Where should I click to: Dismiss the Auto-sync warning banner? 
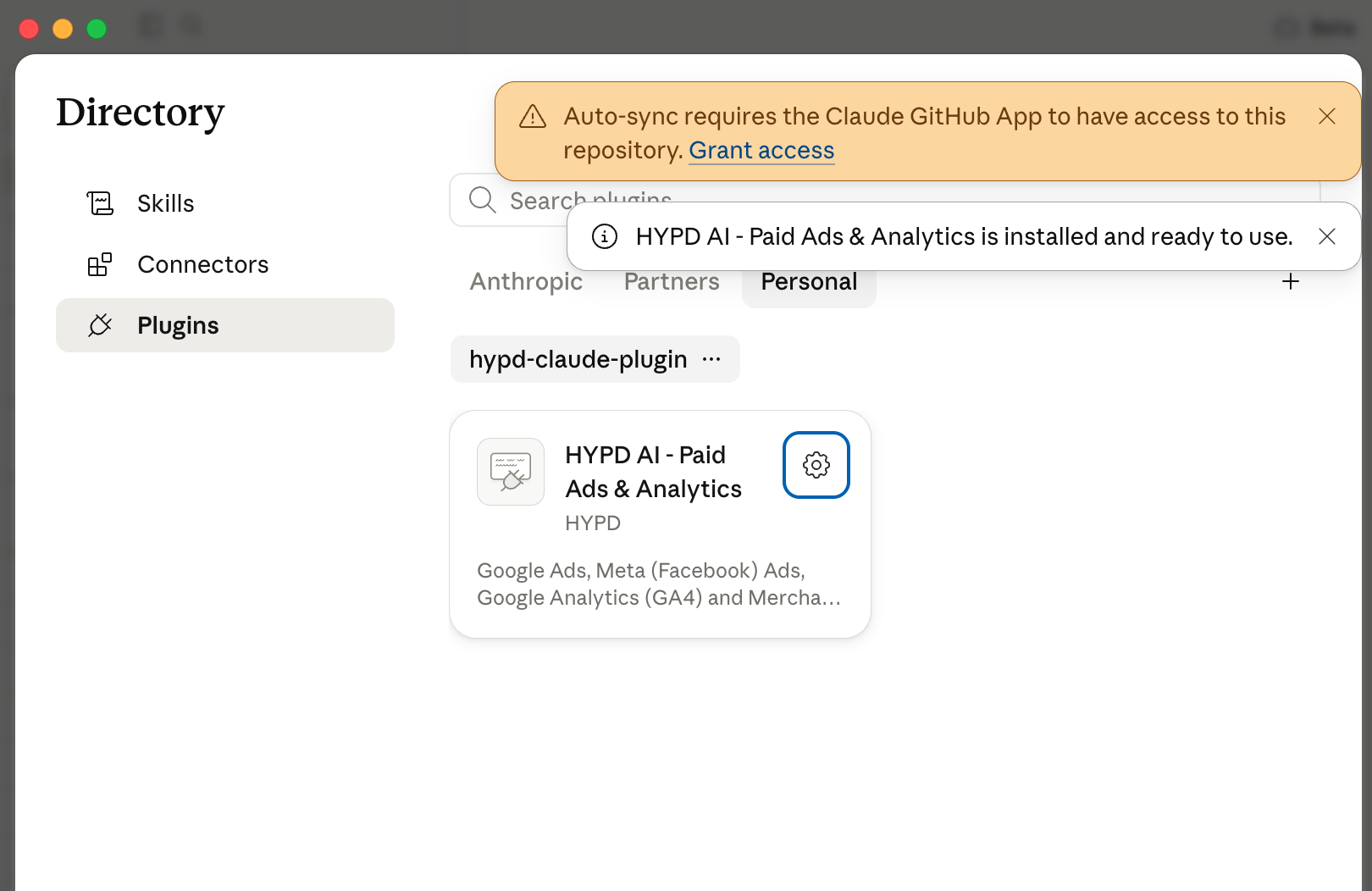1327,116
